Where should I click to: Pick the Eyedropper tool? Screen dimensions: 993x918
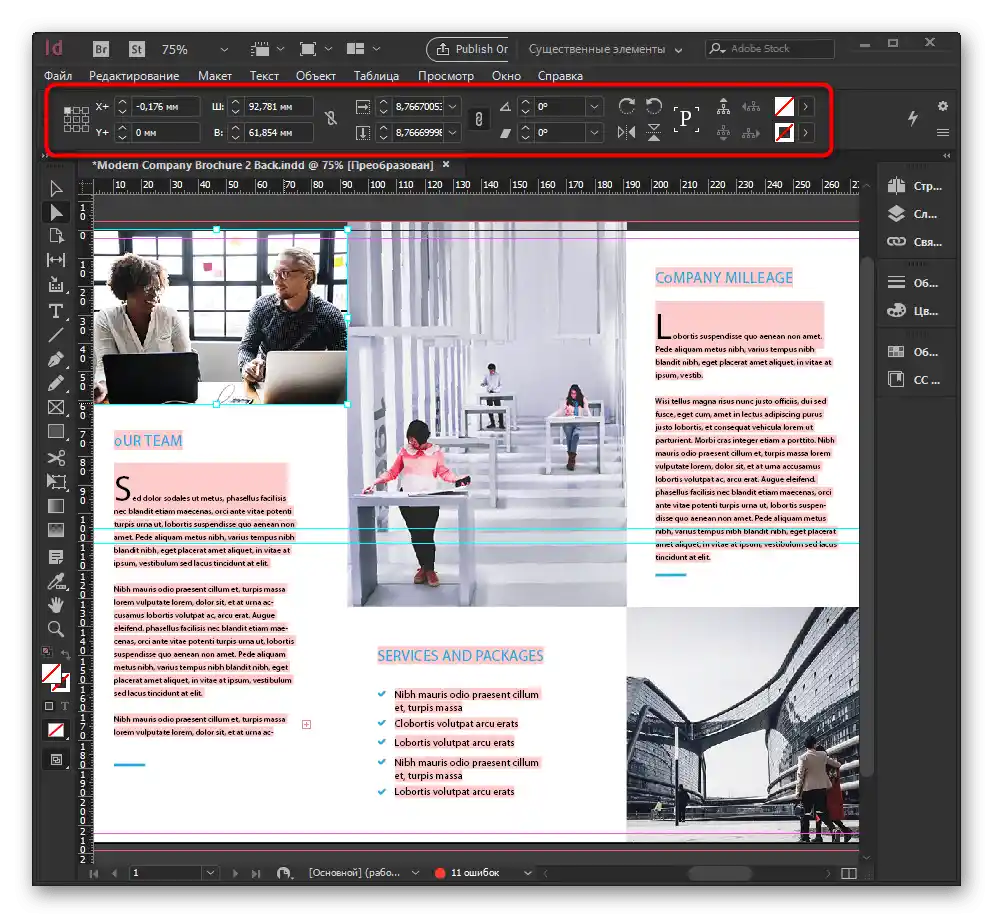(56, 580)
